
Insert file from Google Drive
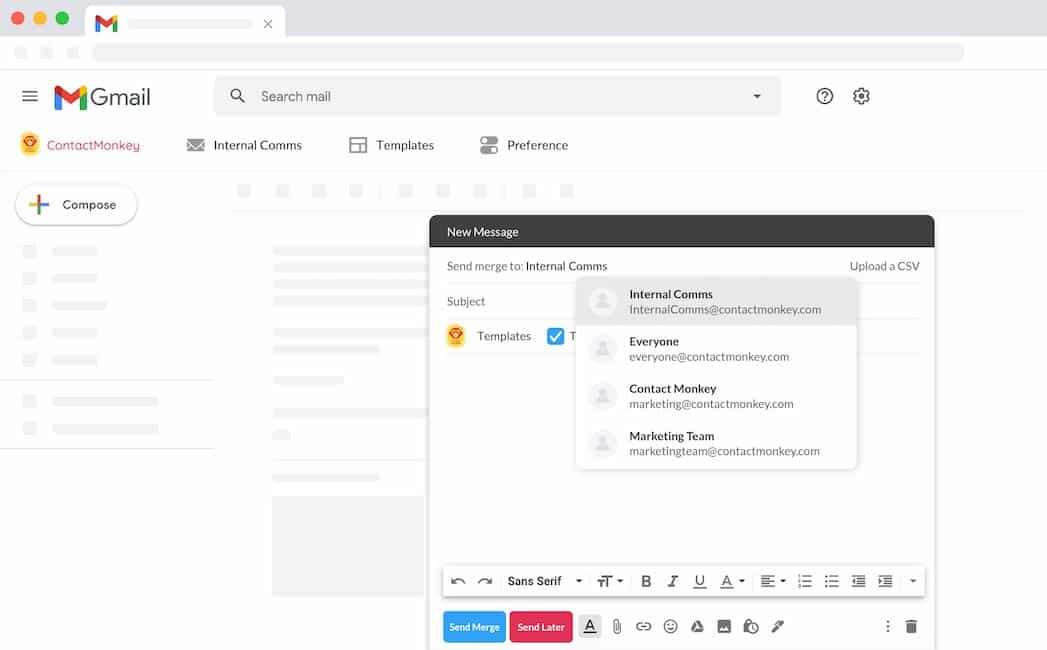(x=697, y=626)
